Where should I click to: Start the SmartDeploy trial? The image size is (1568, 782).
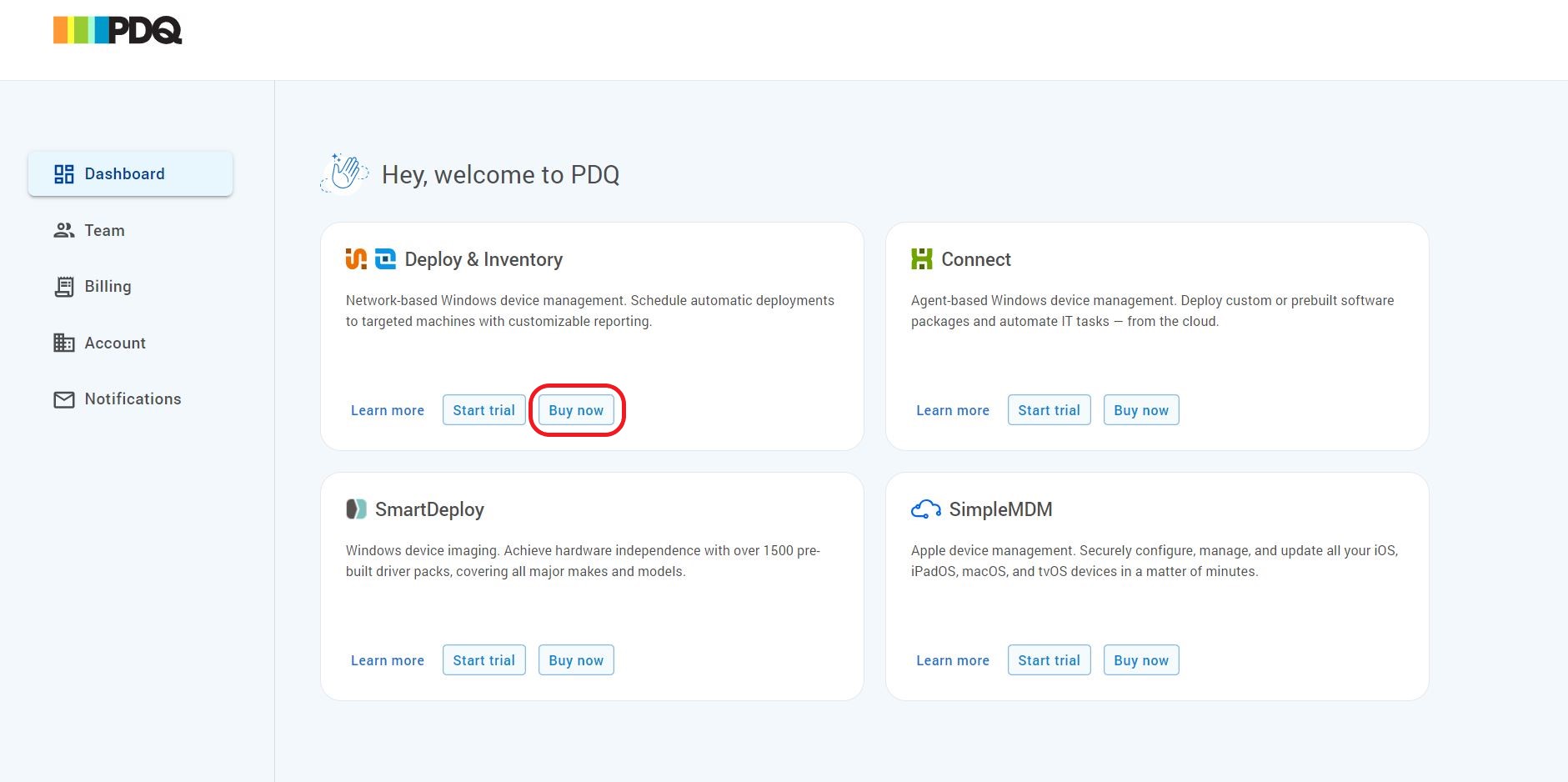pyautogui.click(x=483, y=660)
